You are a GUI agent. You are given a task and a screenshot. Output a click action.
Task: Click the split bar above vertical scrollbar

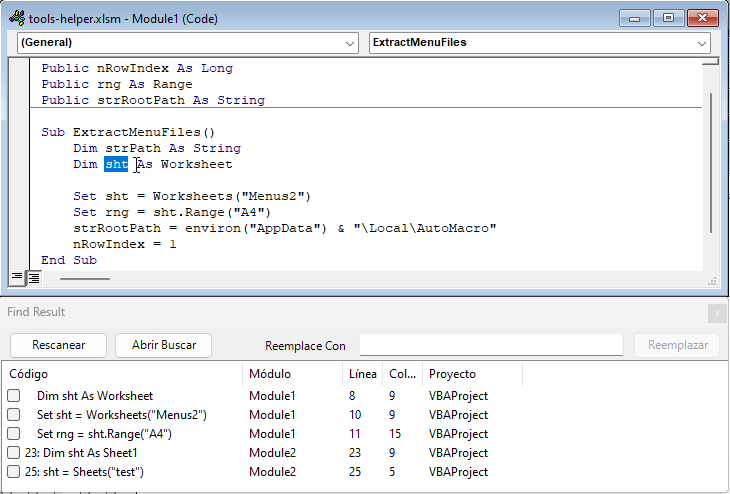click(710, 61)
